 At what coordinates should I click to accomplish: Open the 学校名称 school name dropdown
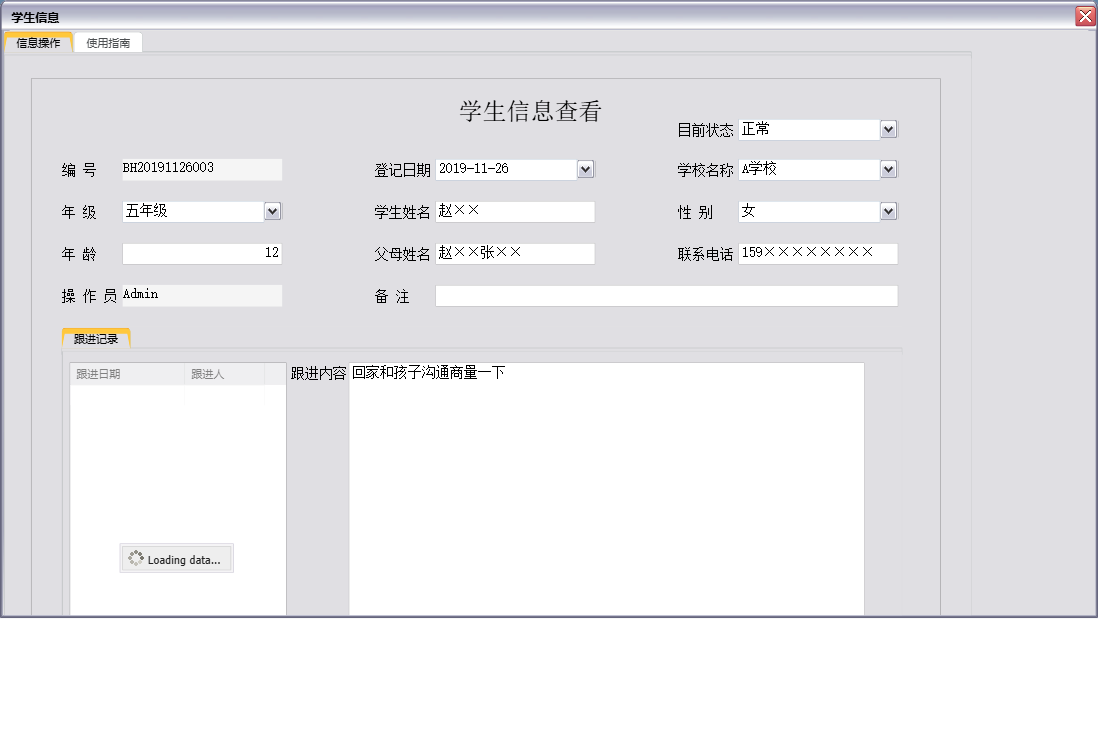click(x=888, y=169)
